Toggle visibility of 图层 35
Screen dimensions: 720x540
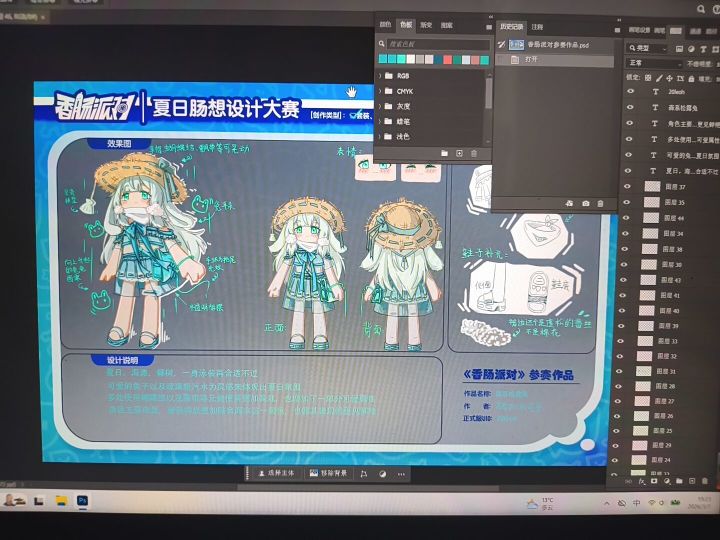pyautogui.click(x=627, y=202)
